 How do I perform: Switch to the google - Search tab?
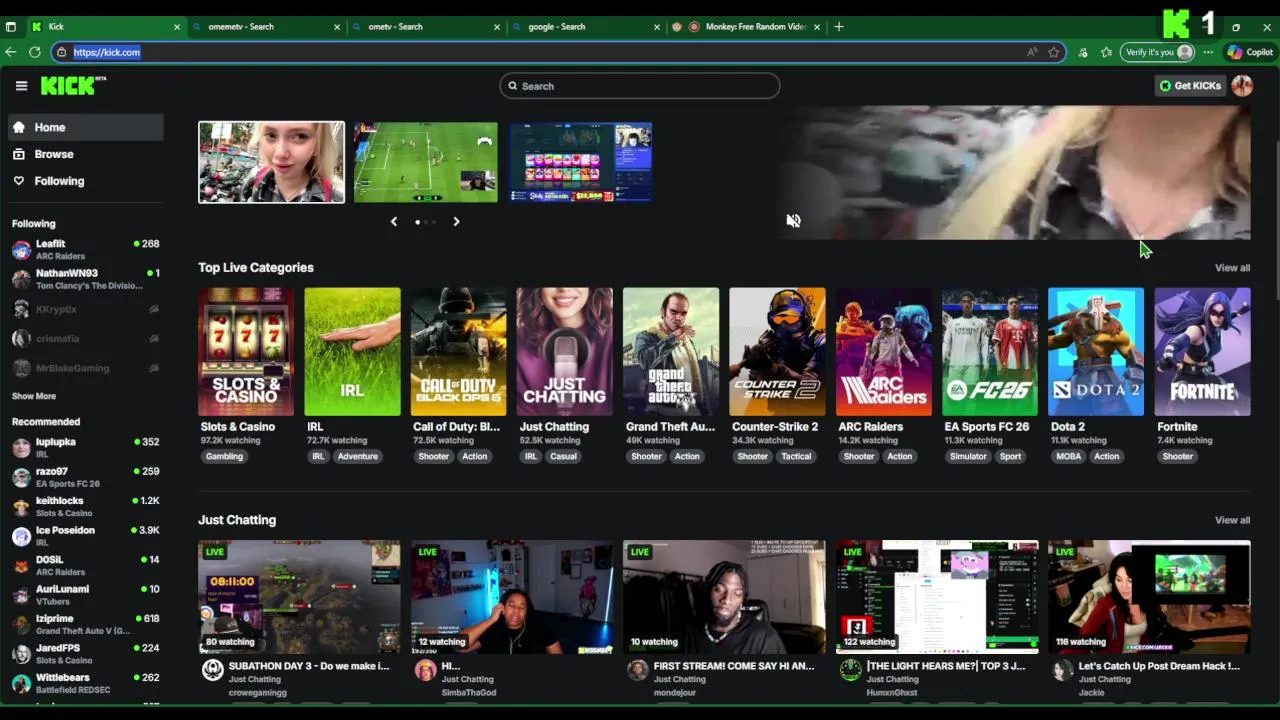pos(585,27)
